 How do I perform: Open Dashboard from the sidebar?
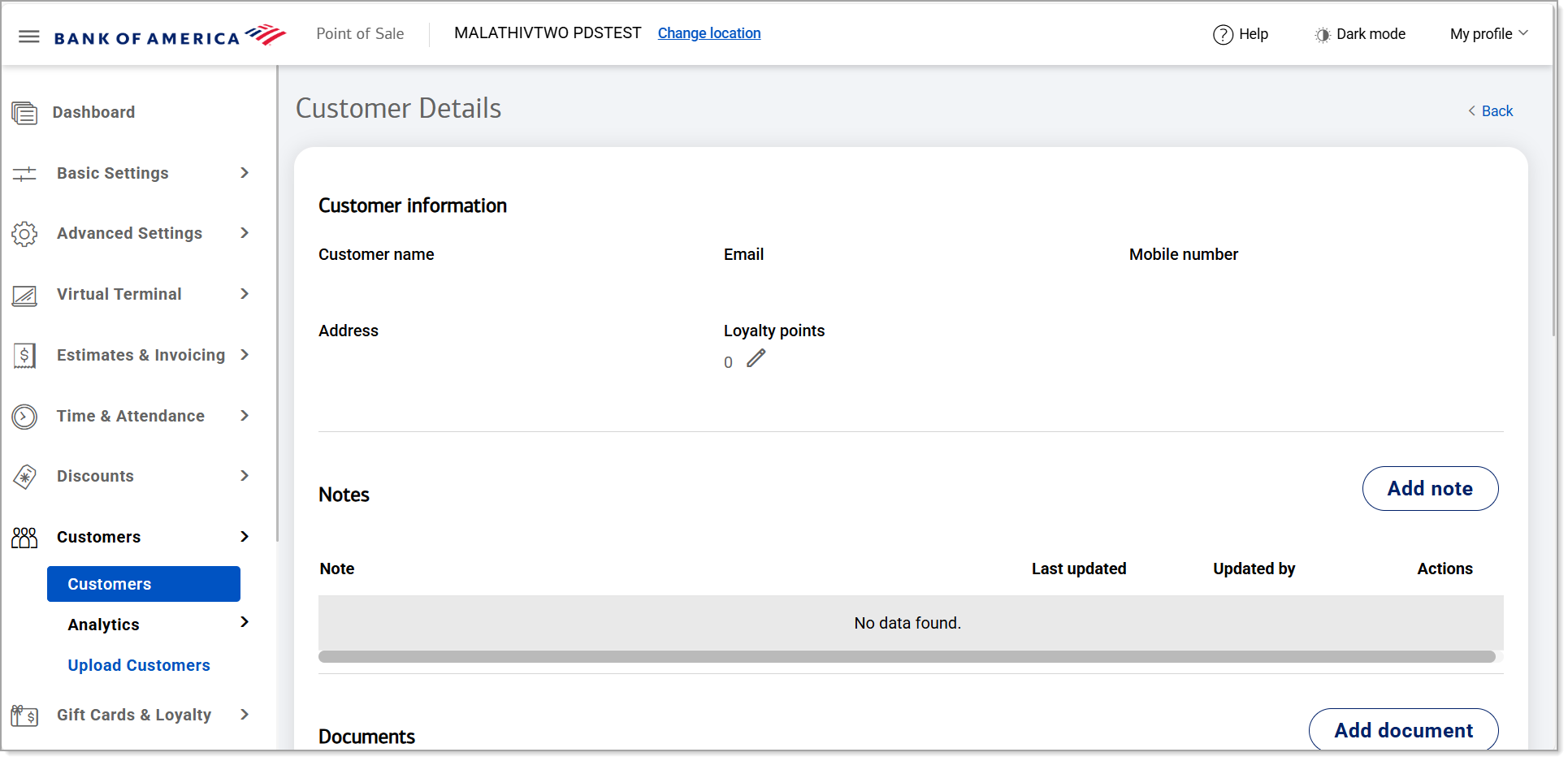[94, 113]
